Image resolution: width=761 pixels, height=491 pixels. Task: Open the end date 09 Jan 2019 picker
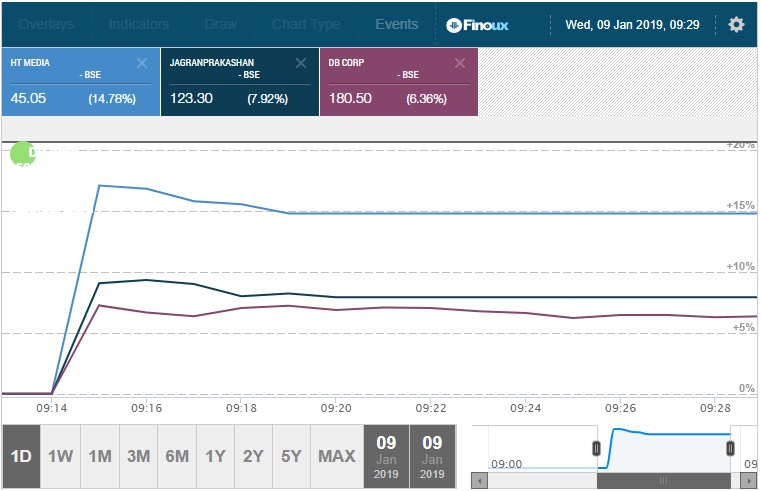coord(432,457)
